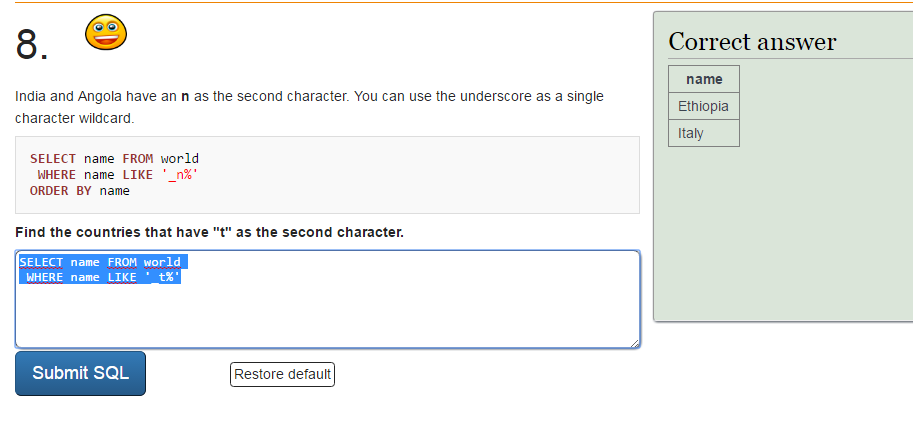913x425 pixels.
Task: Click the question number 8
Action: [x=33, y=44]
